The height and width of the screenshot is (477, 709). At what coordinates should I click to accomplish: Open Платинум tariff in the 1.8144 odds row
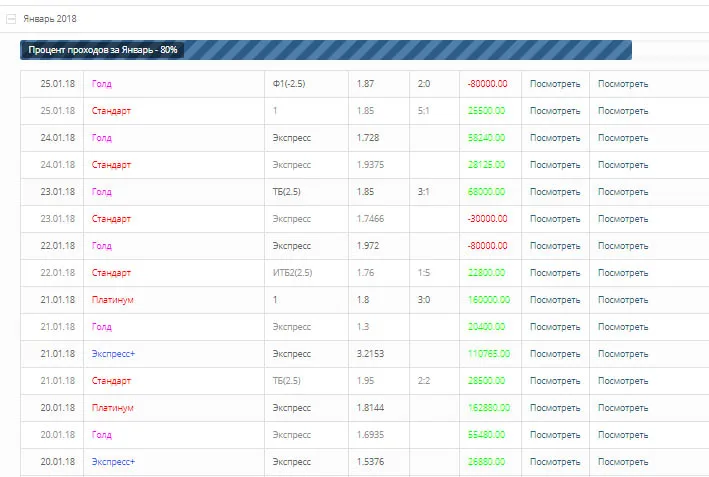point(113,408)
